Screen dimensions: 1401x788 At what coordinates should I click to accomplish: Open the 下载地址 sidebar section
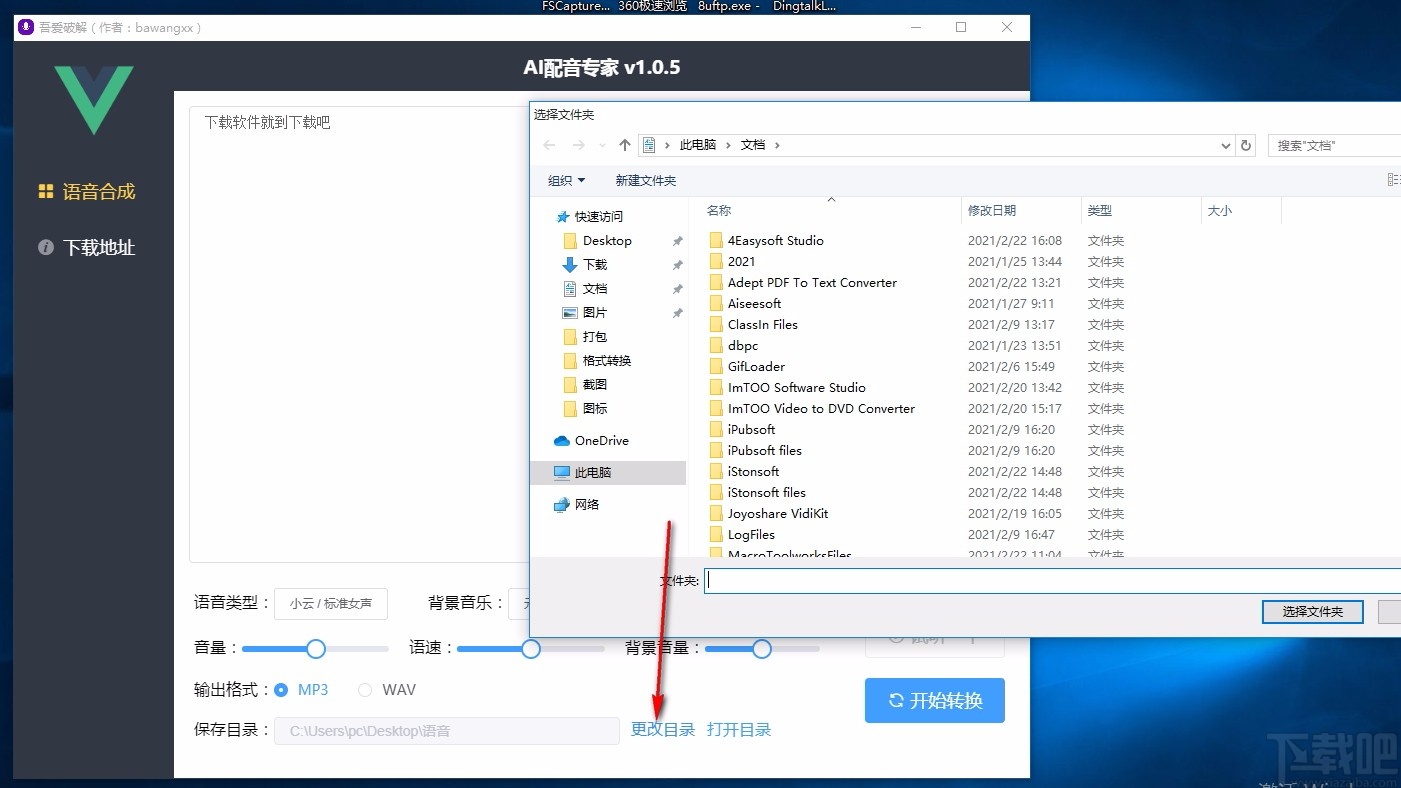point(87,248)
